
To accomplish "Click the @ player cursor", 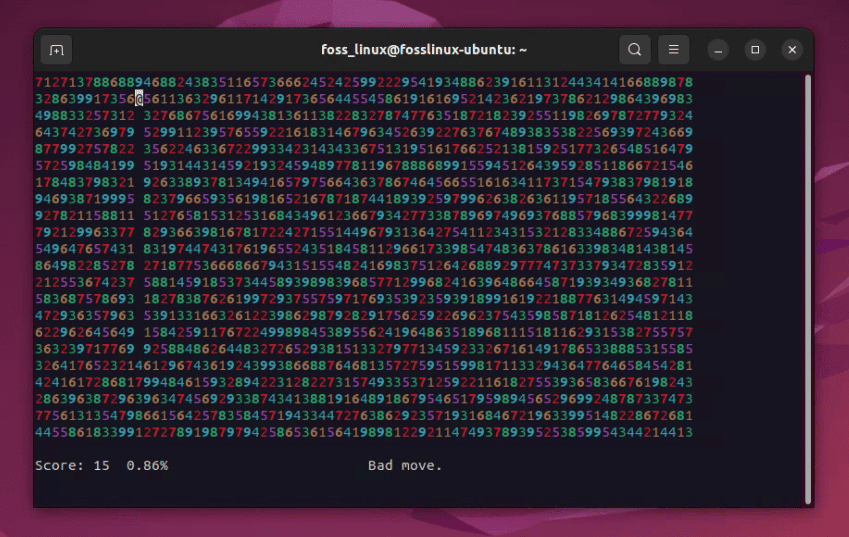I will [x=139, y=99].
